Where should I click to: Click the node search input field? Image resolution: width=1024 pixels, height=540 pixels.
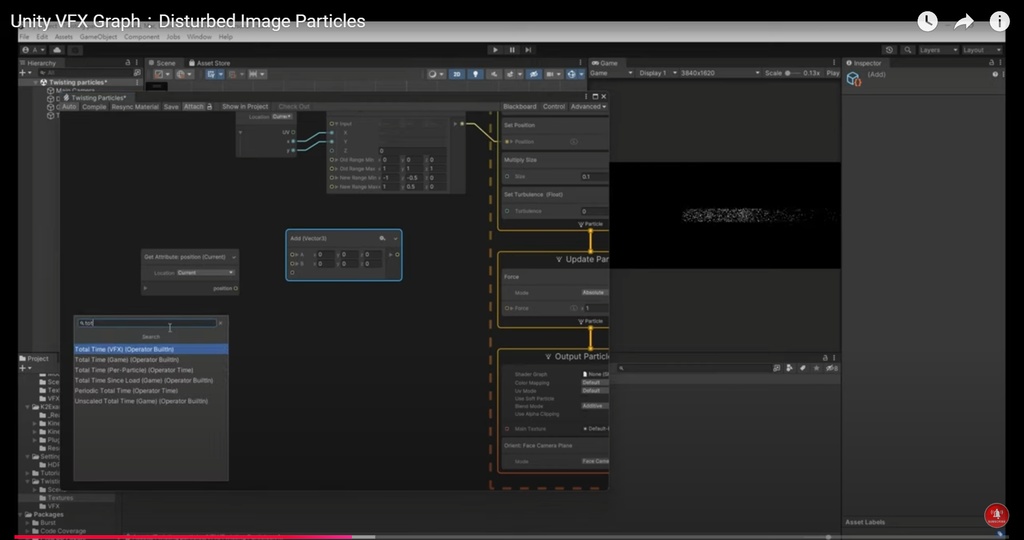147,323
